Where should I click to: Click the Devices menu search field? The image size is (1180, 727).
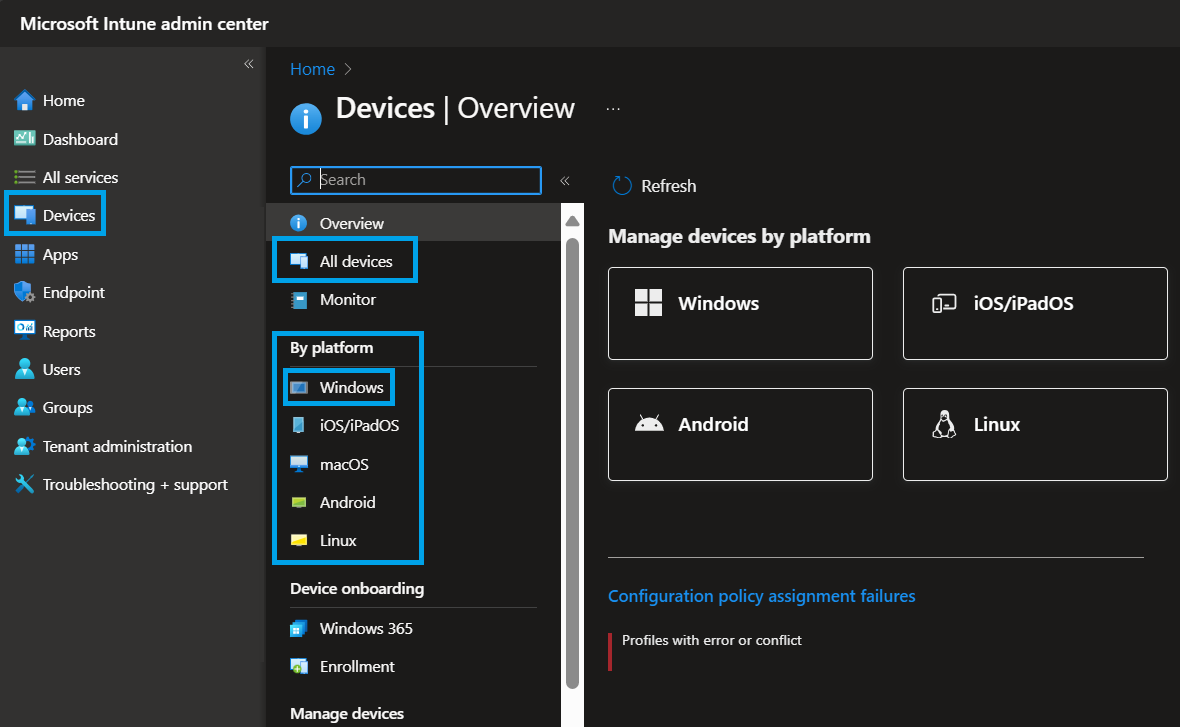pyautogui.click(x=427, y=180)
